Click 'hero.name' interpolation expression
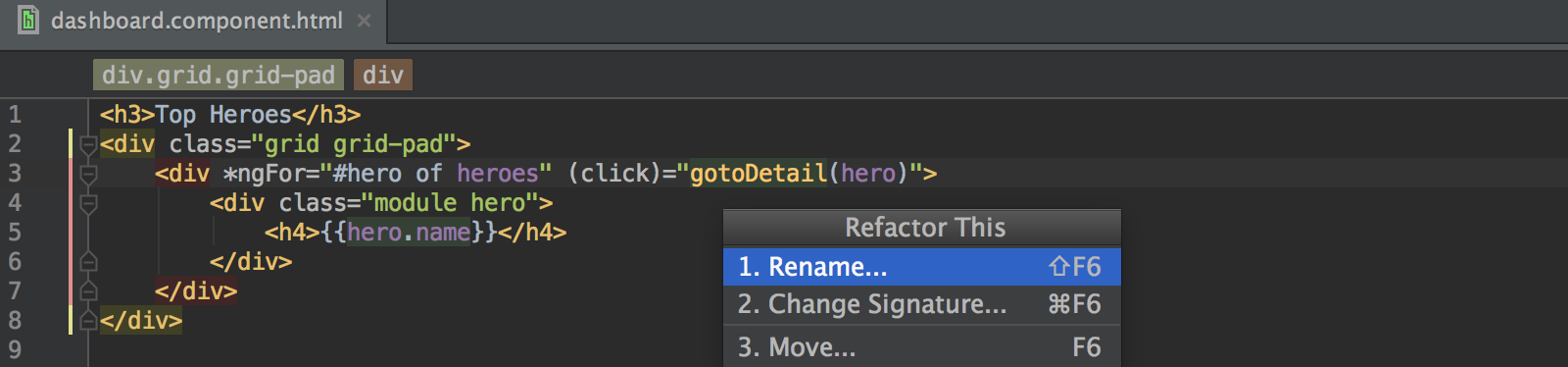The width and height of the screenshot is (1568, 367). (409, 233)
